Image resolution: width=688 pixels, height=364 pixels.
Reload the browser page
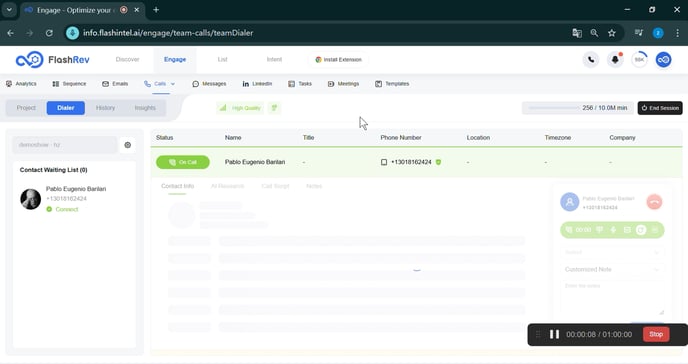(49, 33)
